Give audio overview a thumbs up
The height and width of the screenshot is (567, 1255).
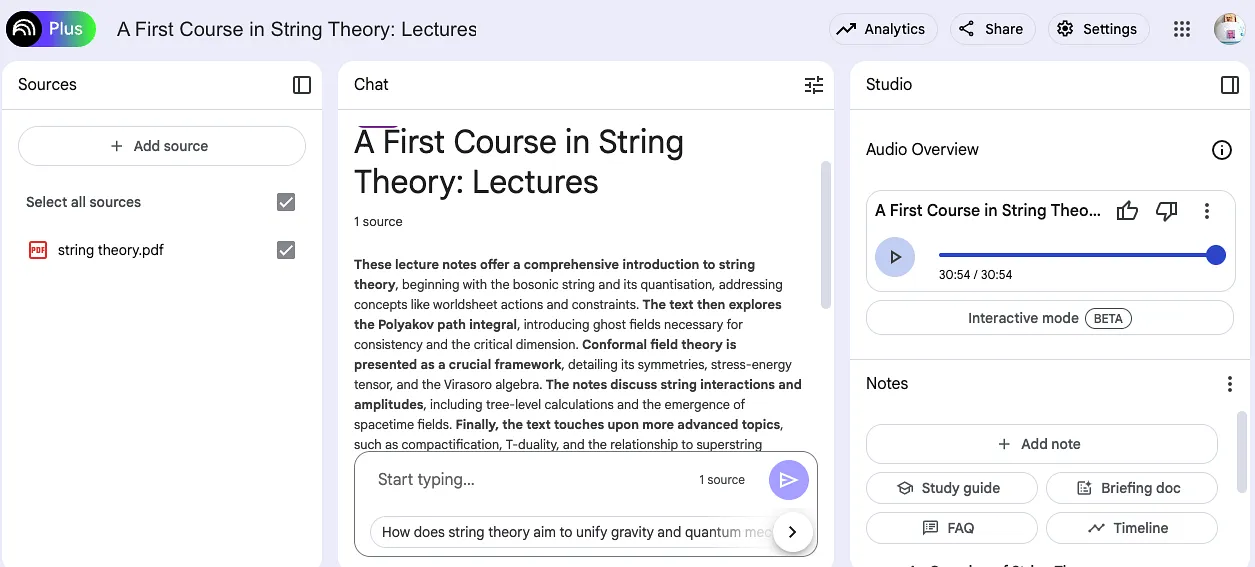[x=1128, y=211]
